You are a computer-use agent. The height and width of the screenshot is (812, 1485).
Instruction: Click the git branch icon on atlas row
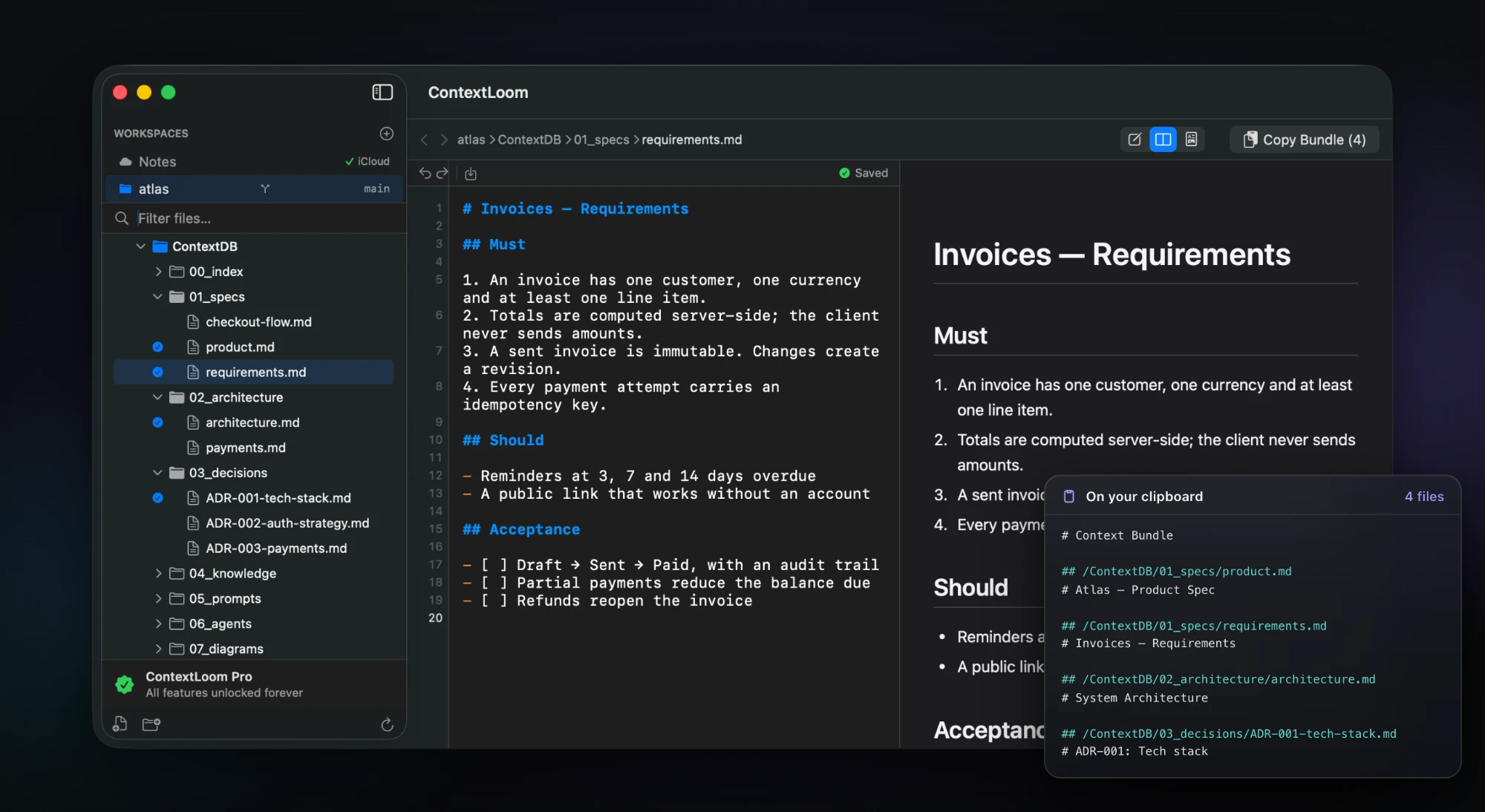(x=265, y=189)
